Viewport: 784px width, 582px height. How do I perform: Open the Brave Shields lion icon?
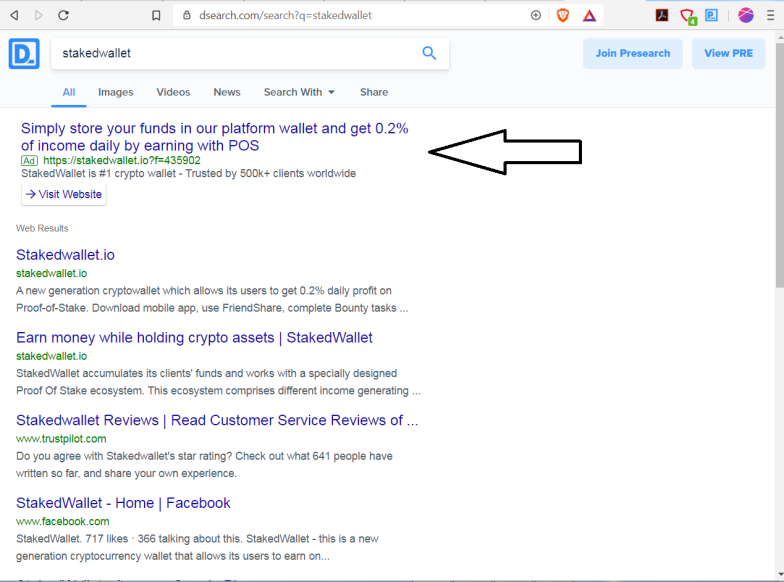point(562,16)
